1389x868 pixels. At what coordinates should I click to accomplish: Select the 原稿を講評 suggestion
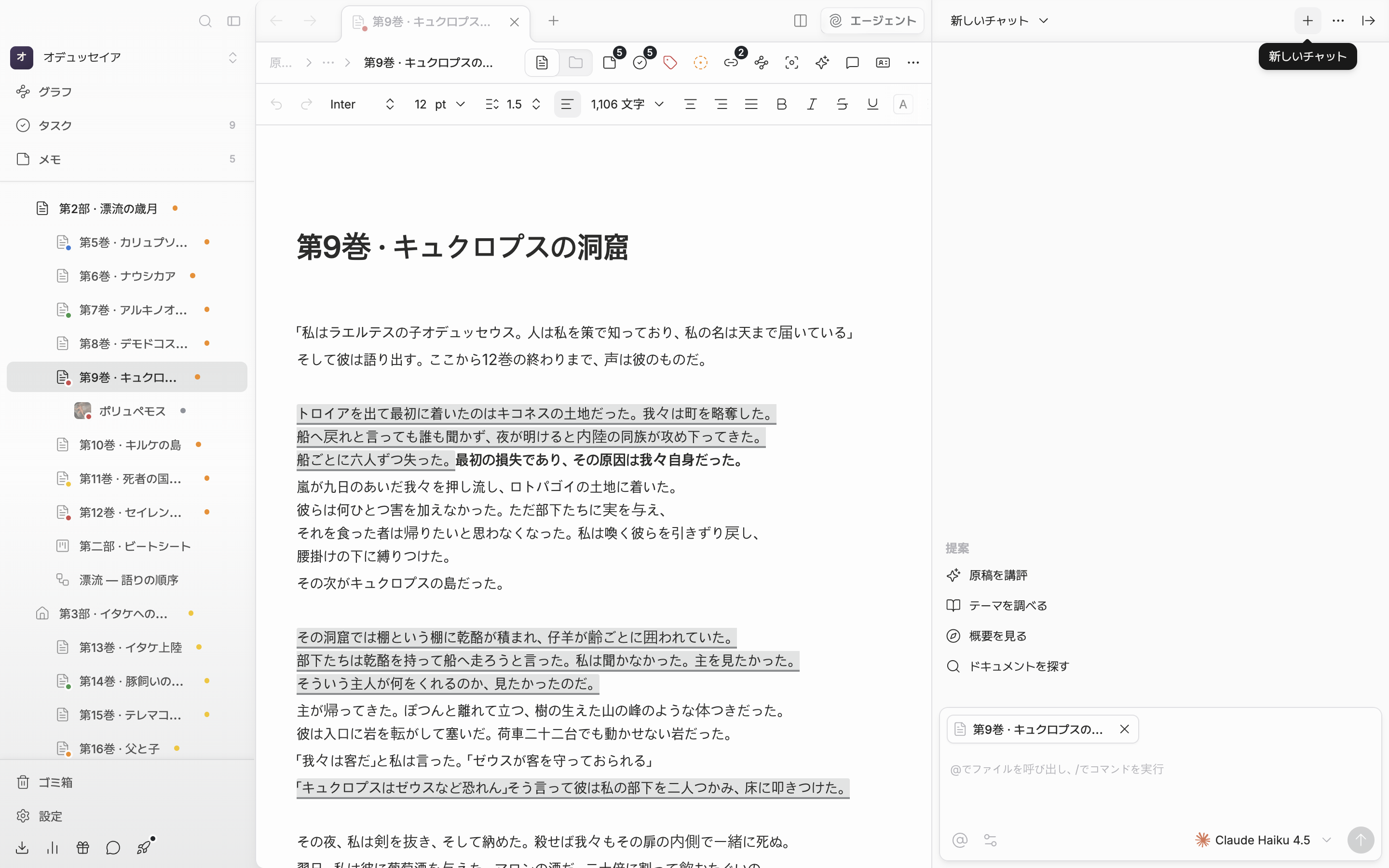click(x=987, y=575)
